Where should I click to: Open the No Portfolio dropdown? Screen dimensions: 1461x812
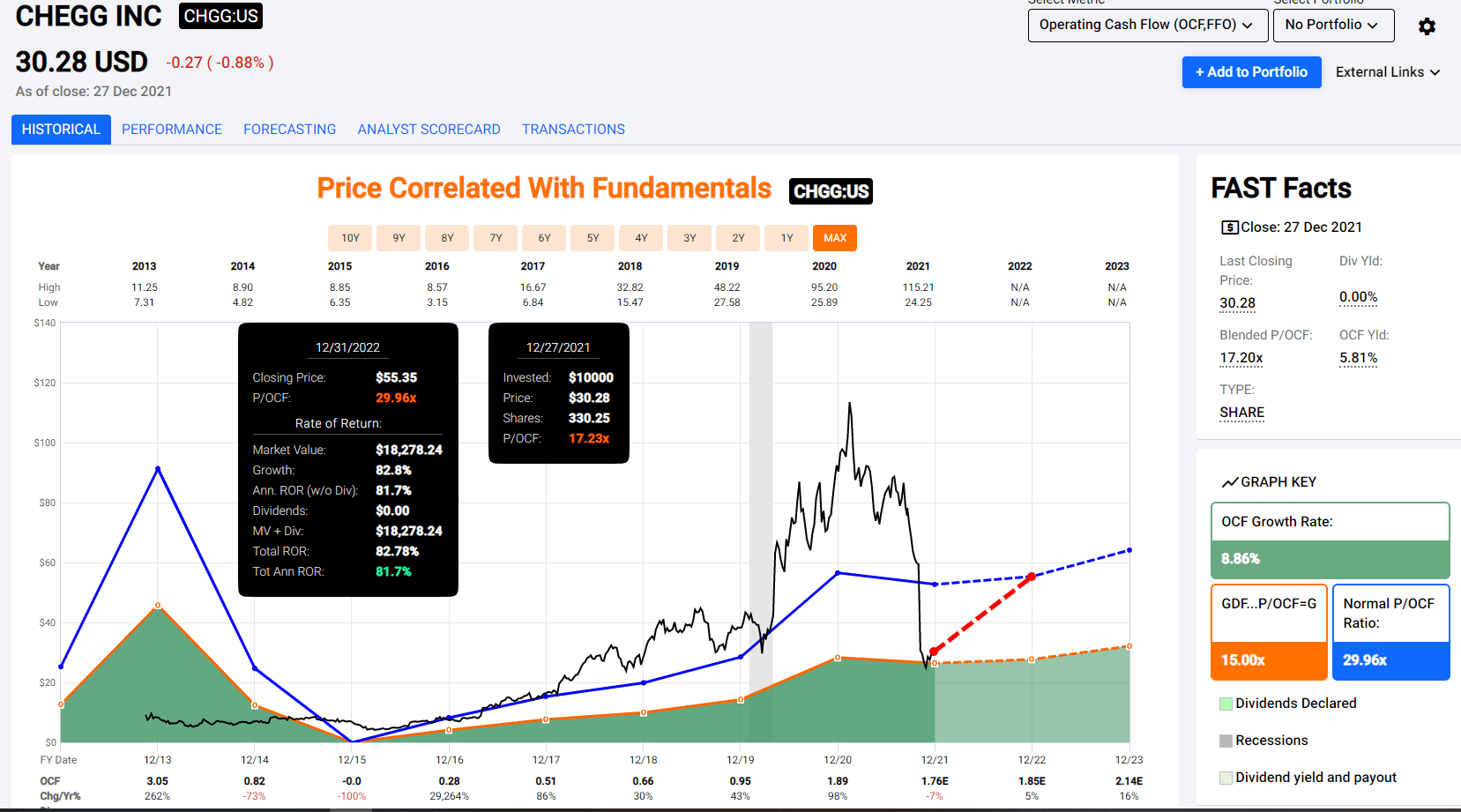click(x=1333, y=25)
